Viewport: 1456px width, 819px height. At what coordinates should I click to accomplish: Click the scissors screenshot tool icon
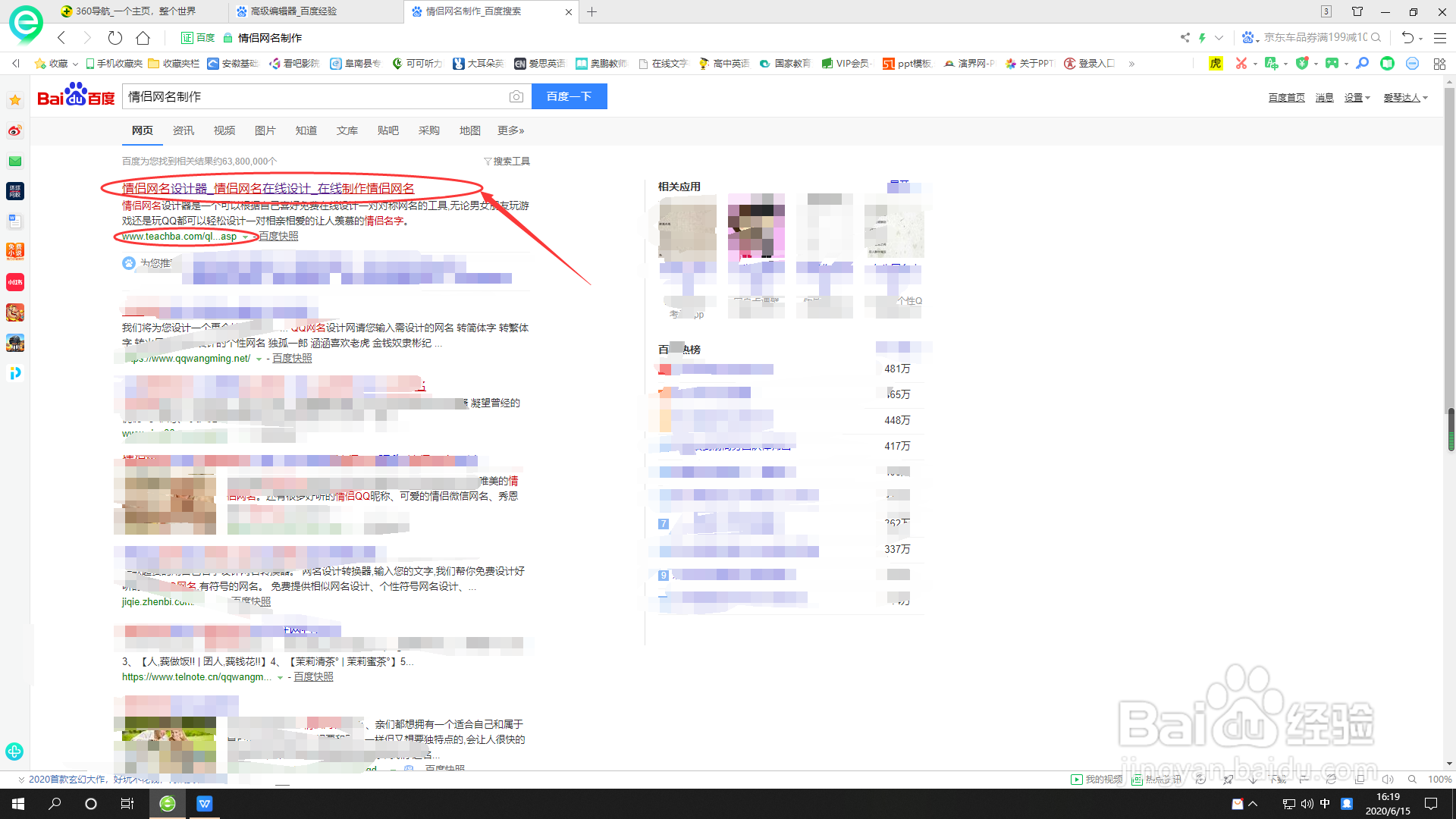[x=1241, y=64]
